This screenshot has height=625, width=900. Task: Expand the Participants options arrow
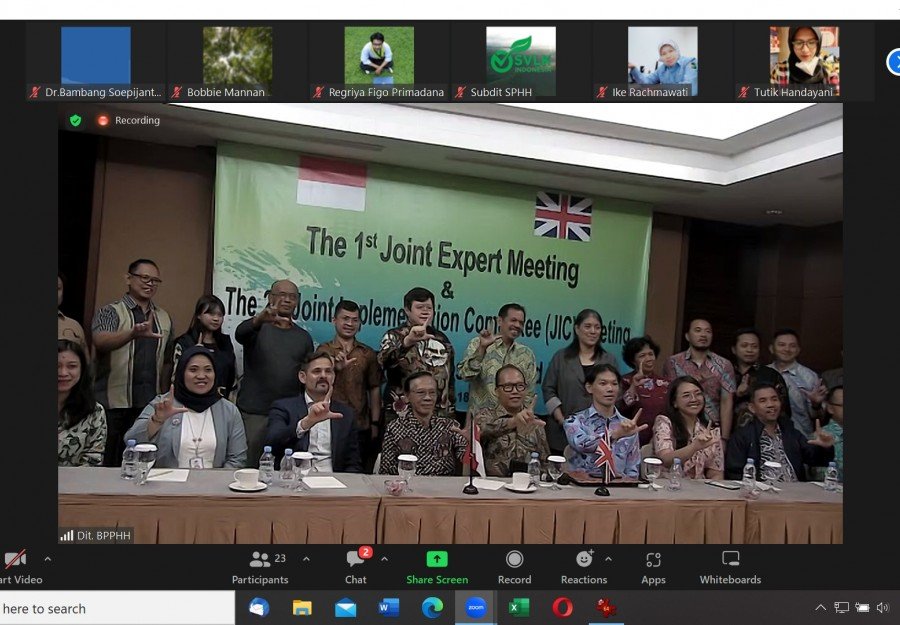[x=306, y=559]
